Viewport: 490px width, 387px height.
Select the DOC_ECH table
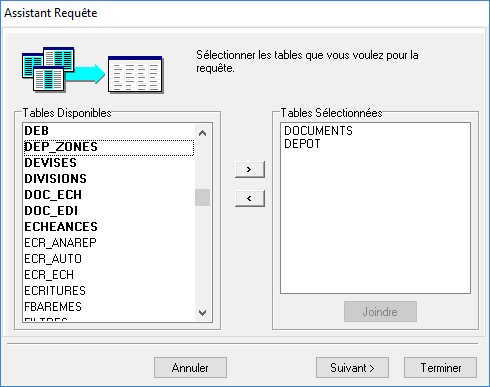109,195
